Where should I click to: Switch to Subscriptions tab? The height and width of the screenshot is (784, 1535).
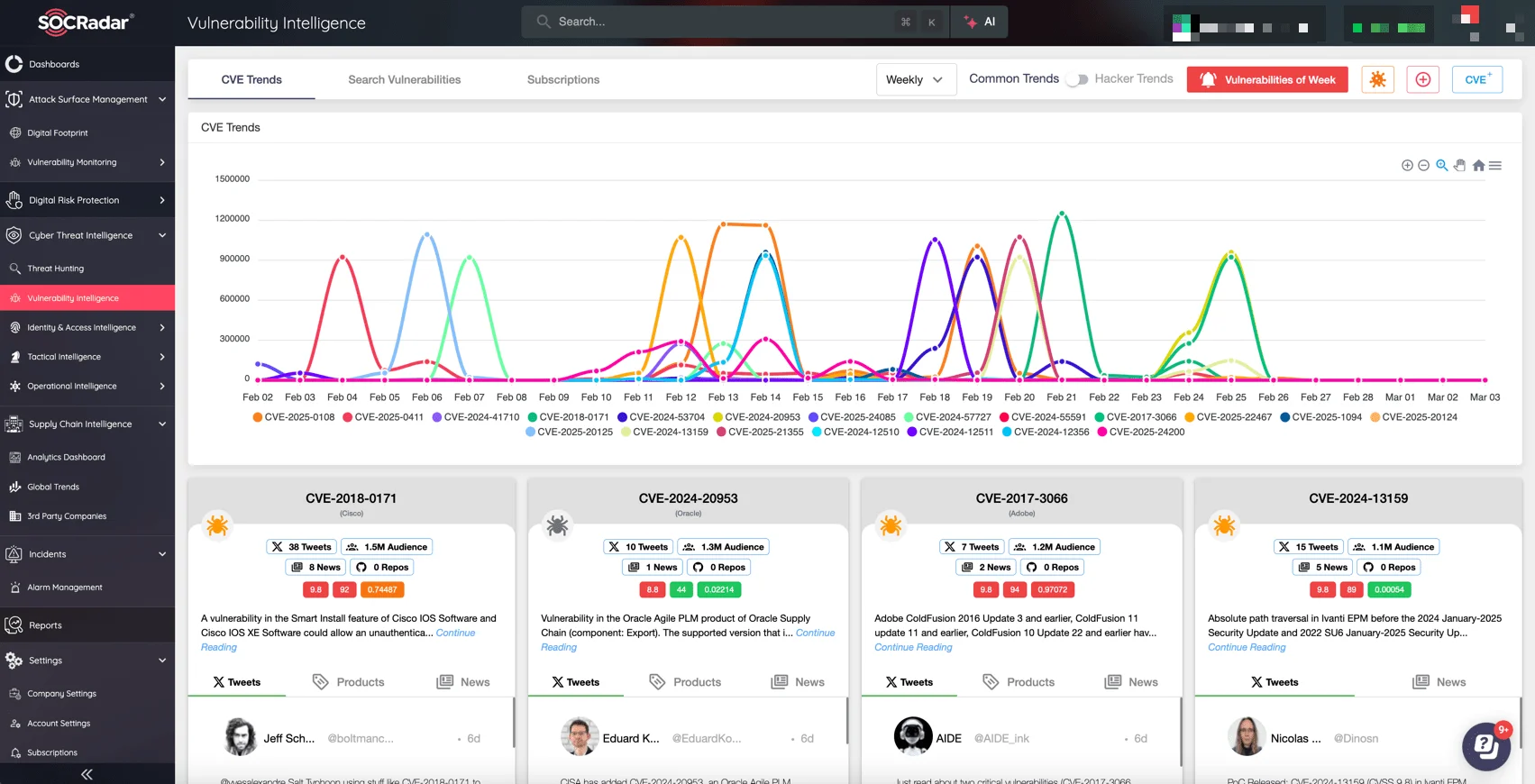563,79
